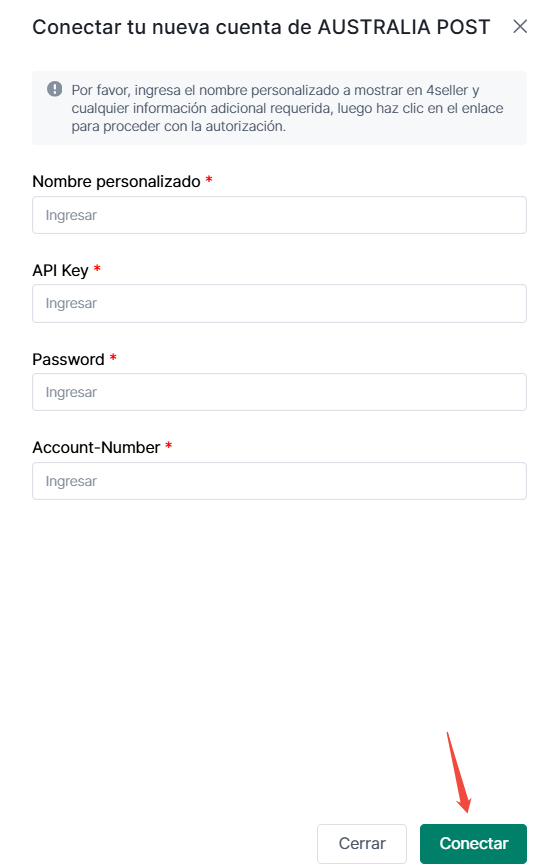
Task: Focus the Nombre personalizado input field
Action: [x=279, y=215]
